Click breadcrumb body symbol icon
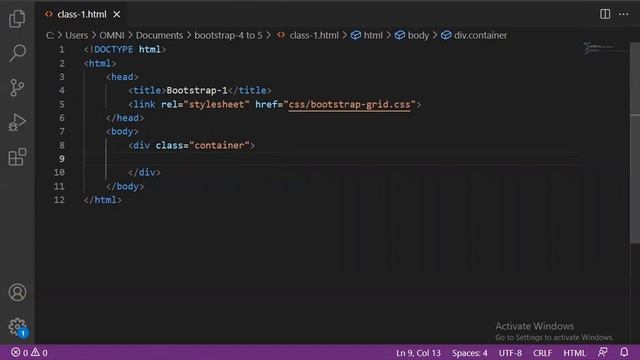This screenshot has width=640, height=360. 400,36
